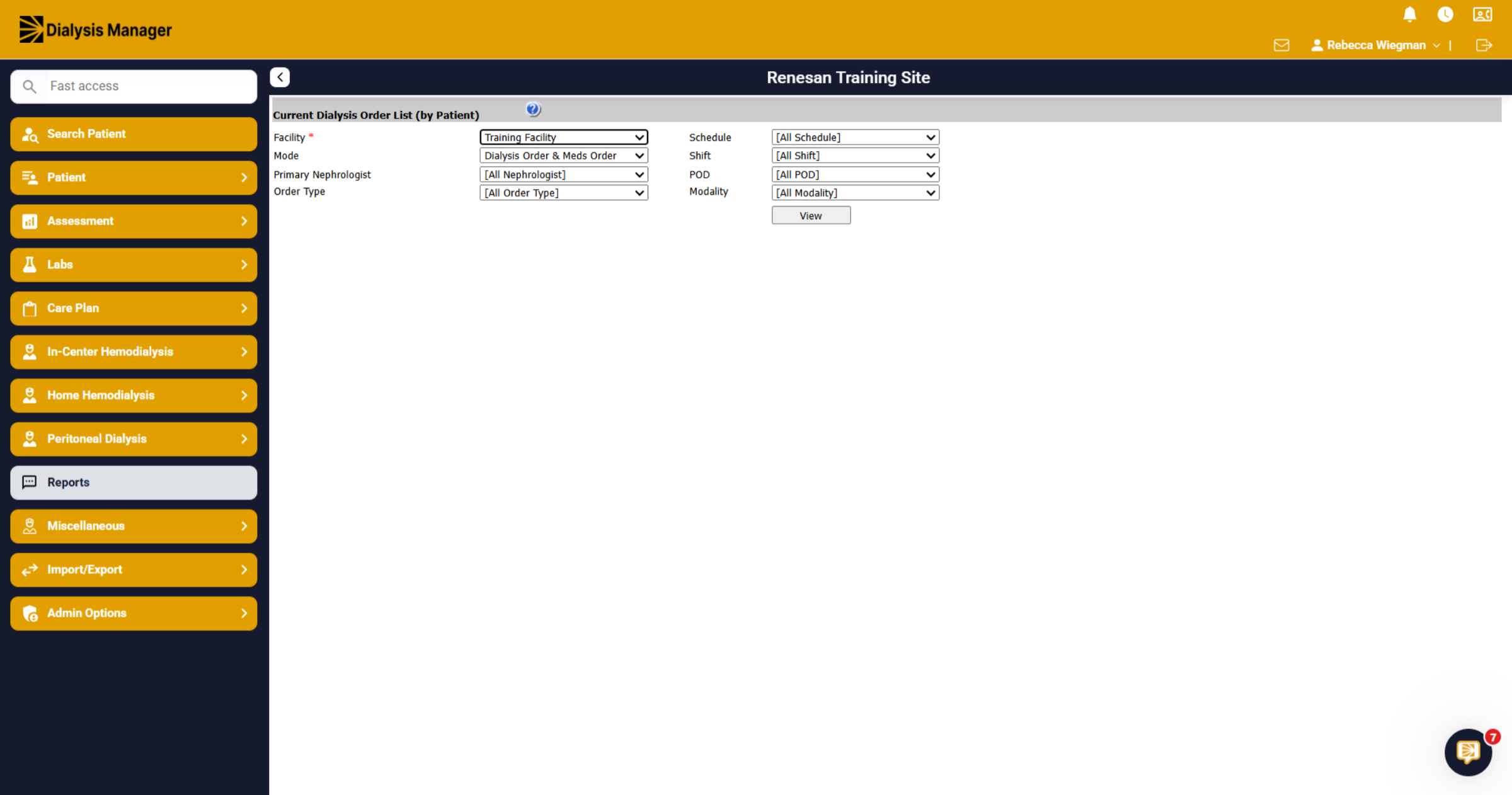Screen dimensions: 1512x795
Task: Expand the Shift dropdown
Action: click(856, 156)
